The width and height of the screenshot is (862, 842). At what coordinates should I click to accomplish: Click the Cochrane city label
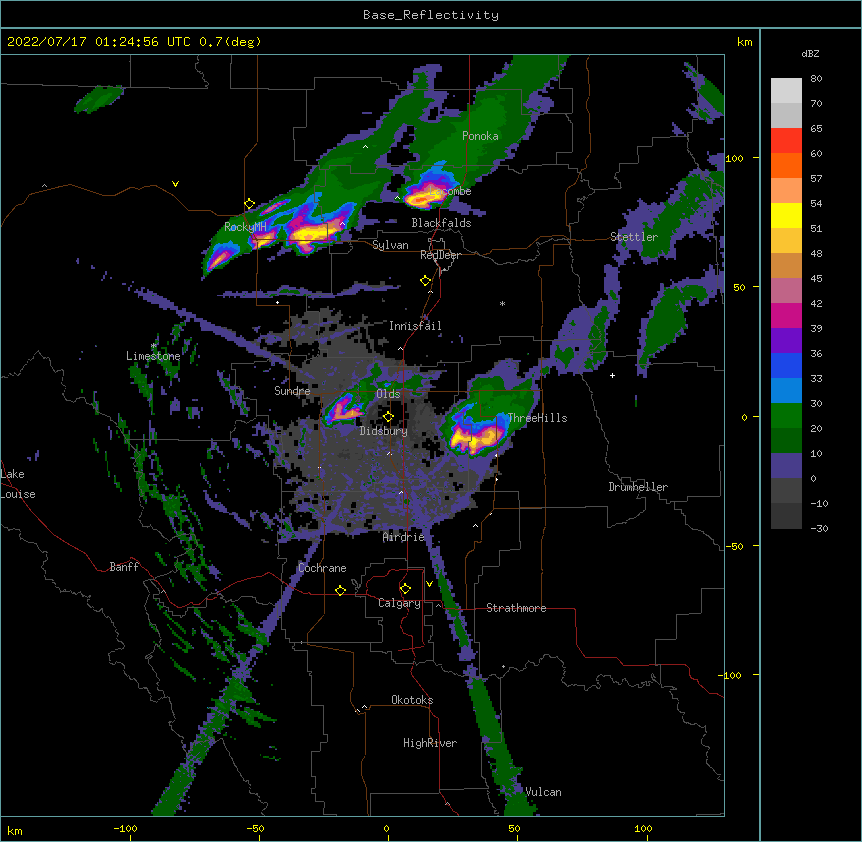(322, 568)
